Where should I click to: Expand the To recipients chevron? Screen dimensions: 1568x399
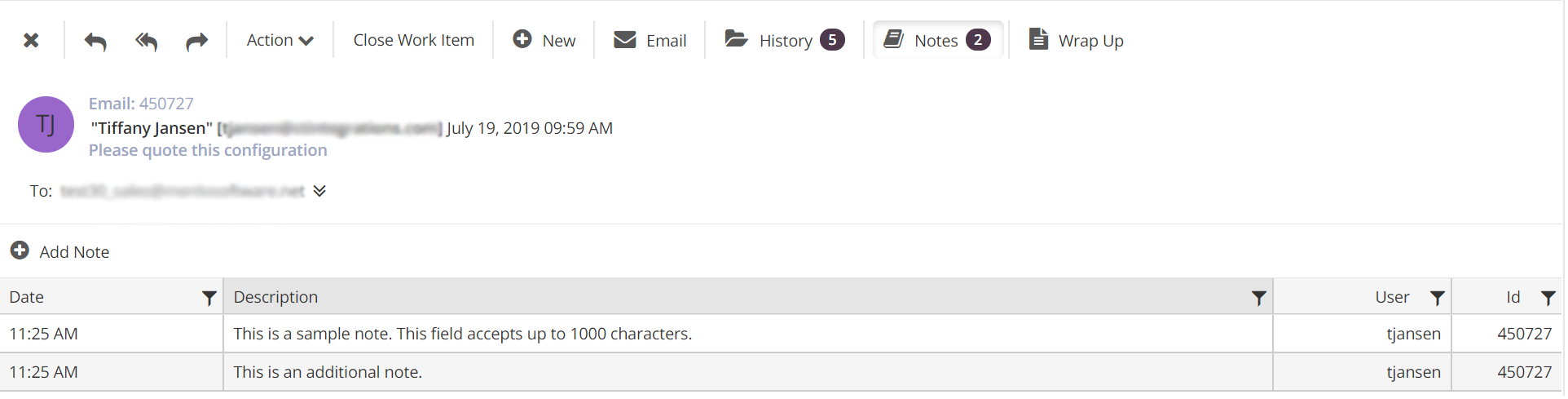[319, 191]
